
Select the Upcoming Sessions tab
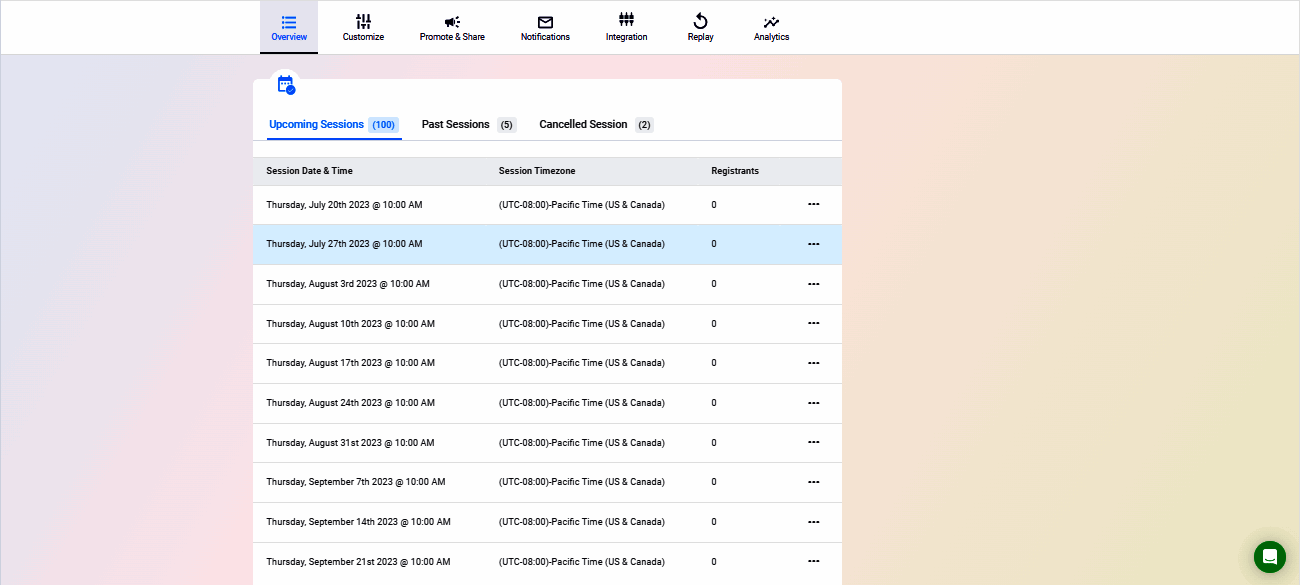(x=317, y=125)
